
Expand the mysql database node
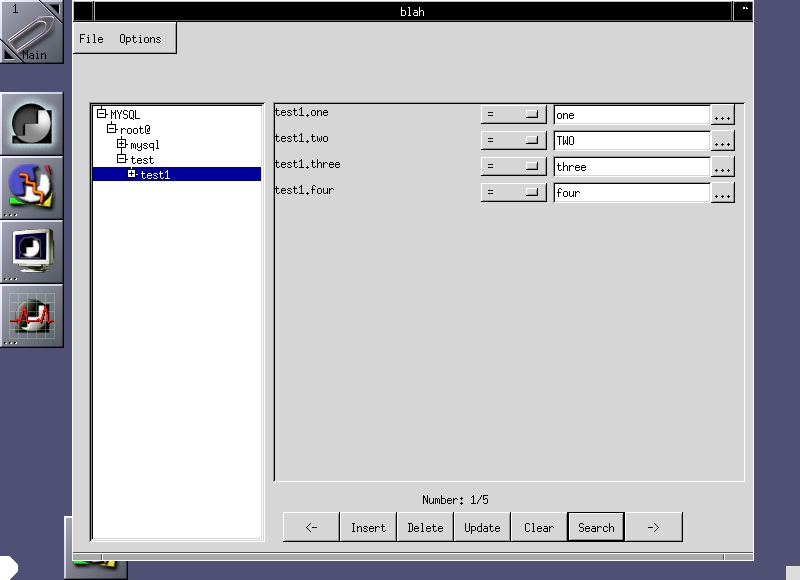point(122,145)
